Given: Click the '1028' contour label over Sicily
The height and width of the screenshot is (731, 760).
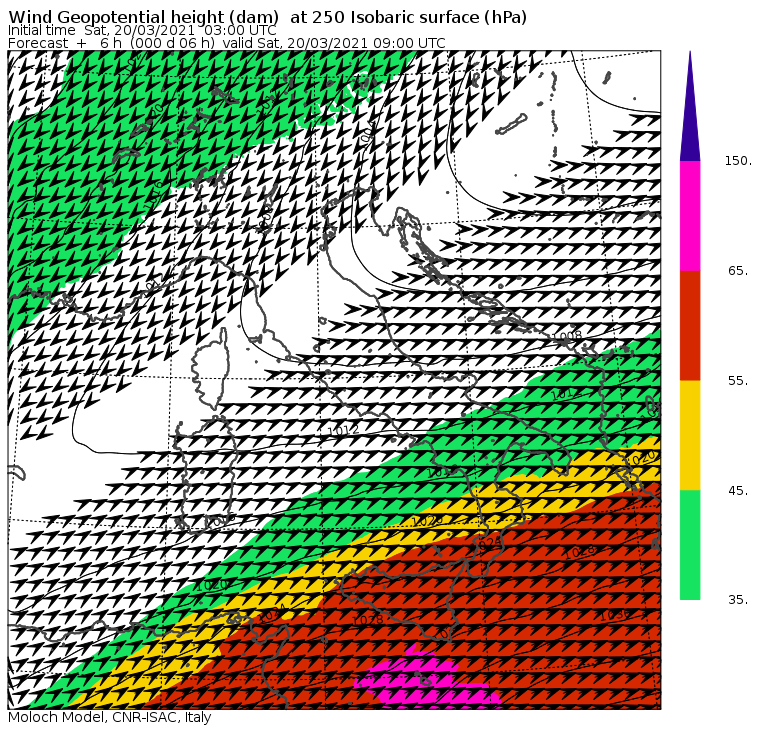Looking at the screenshot, I should pos(367,620).
